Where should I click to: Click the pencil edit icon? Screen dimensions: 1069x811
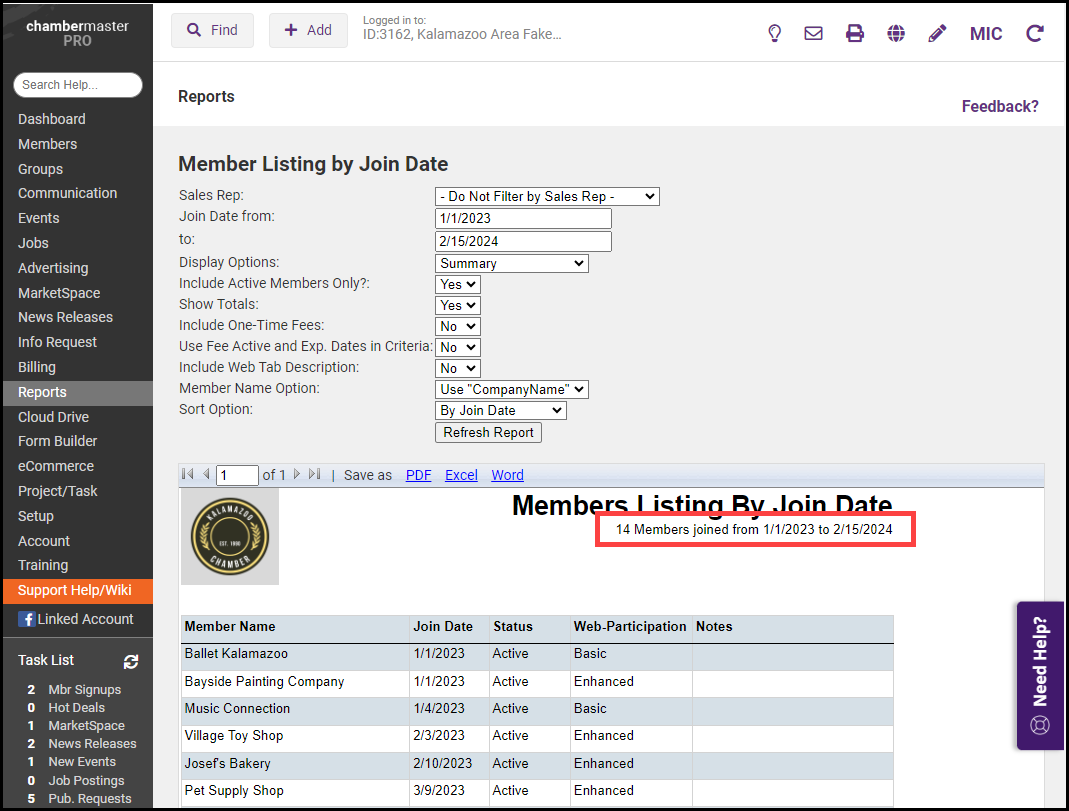937,33
